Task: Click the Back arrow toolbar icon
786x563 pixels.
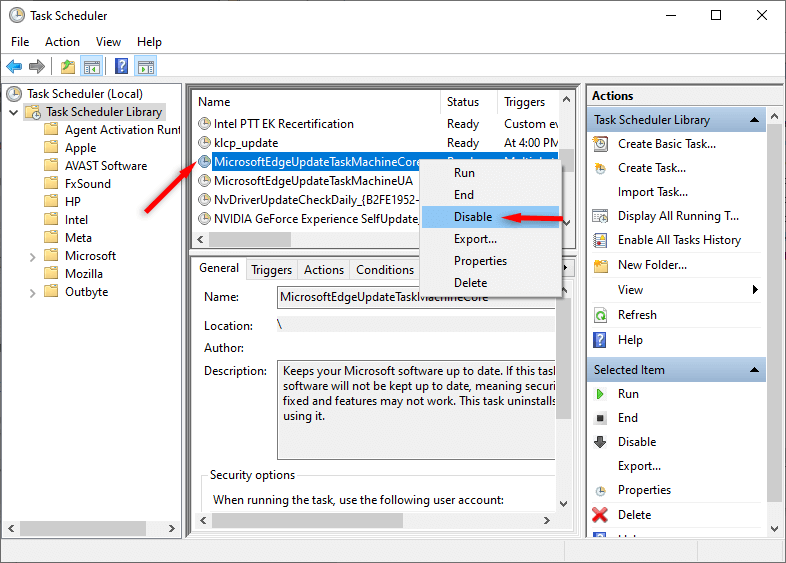Action: coord(14,66)
